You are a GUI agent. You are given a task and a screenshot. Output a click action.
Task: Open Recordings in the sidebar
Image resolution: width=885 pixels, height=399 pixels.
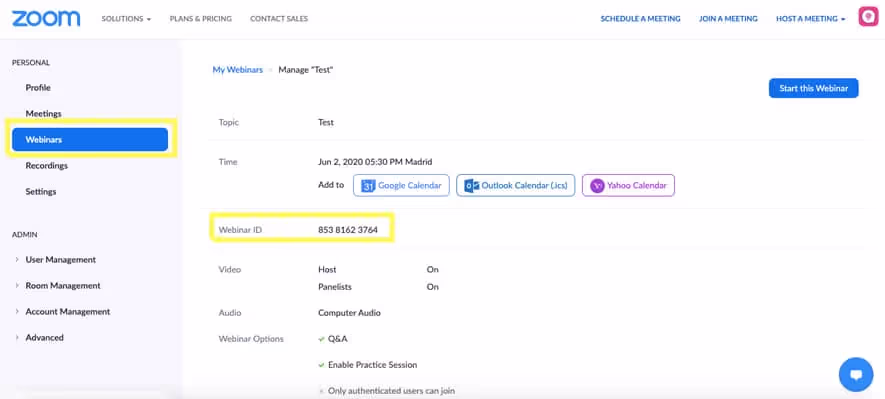click(x=46, y=165)
